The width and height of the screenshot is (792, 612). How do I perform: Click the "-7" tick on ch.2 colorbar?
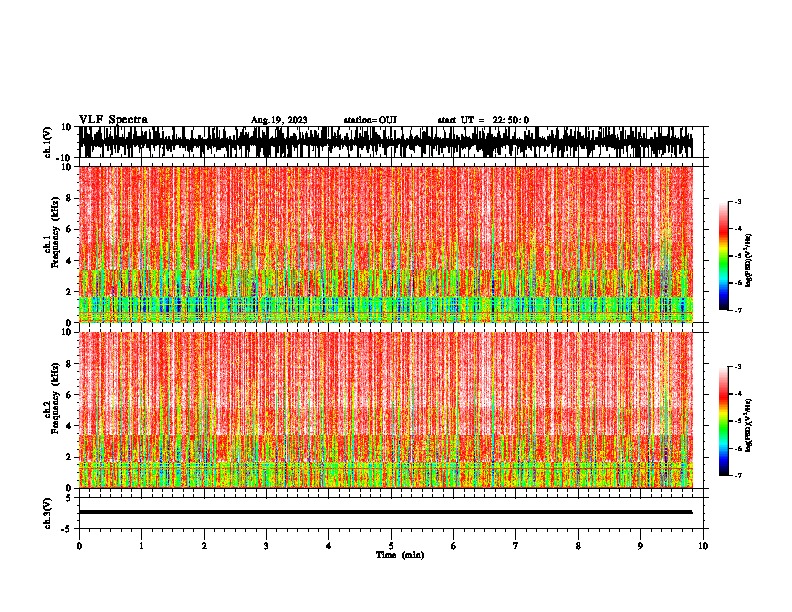[737, 475]
